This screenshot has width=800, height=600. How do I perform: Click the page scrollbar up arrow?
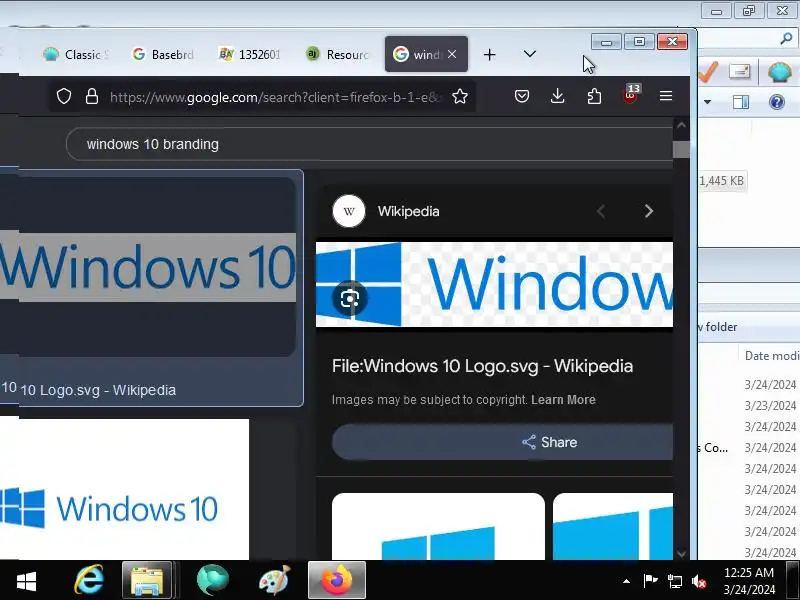coord(681,124)
